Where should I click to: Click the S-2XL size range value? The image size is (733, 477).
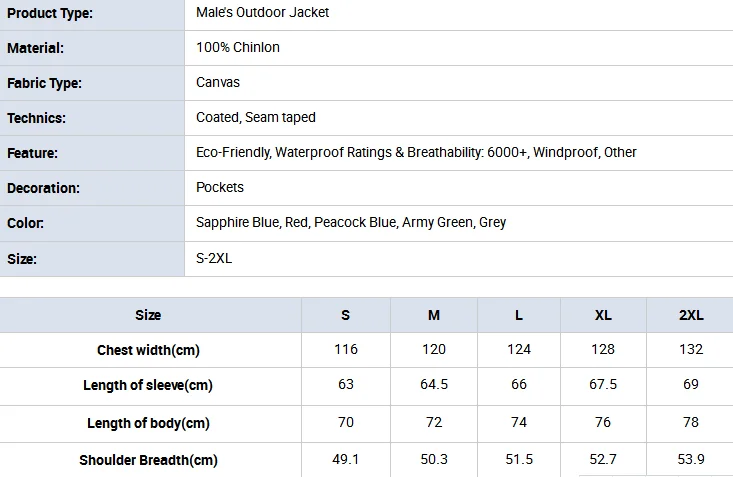pos(214,258)
